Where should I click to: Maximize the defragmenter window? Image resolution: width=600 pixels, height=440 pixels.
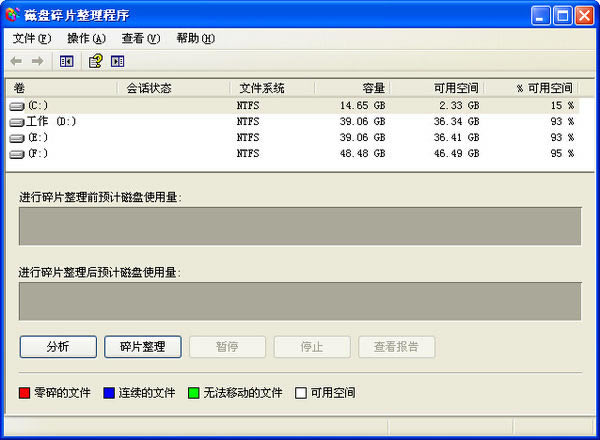coord(562,15)
